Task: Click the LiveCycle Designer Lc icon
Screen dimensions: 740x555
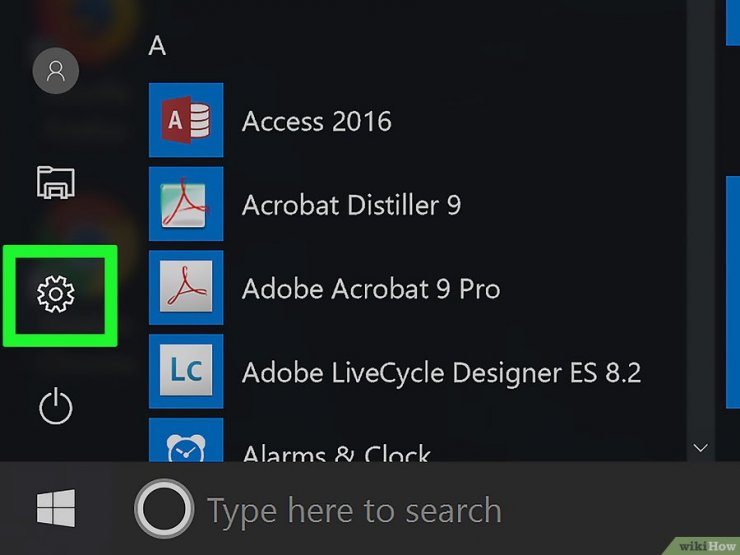Action: (186, 371)
